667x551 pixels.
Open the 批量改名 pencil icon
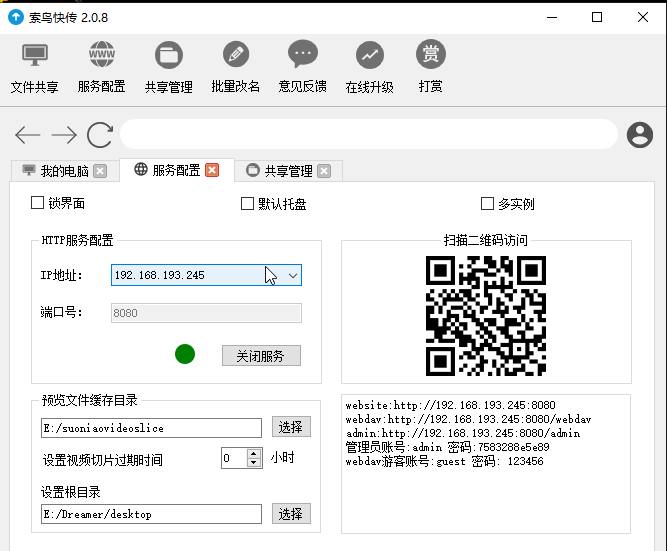pyautogui.click(x=236, y=54)
